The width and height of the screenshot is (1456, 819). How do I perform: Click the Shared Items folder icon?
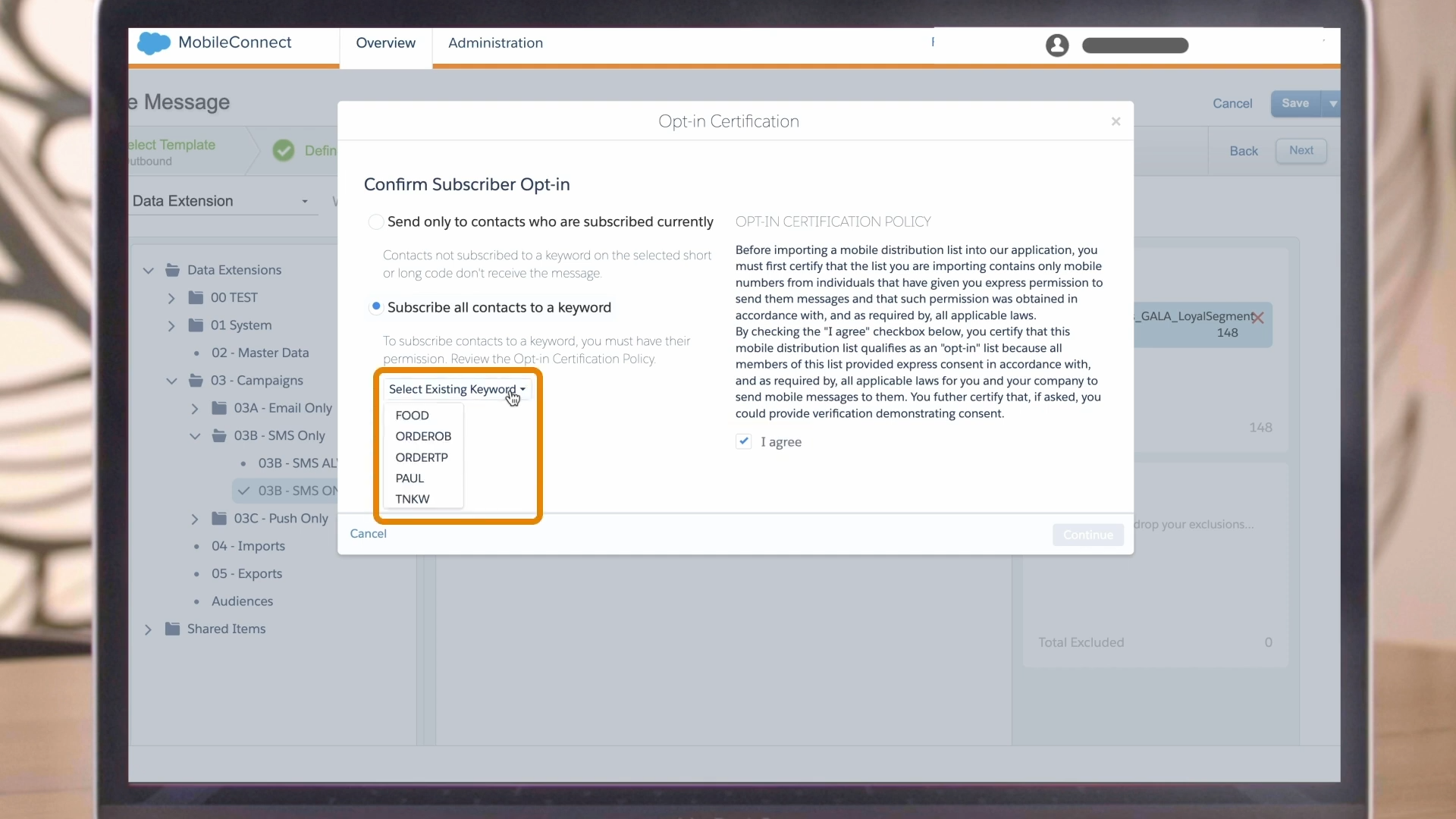tap(172, 629)
